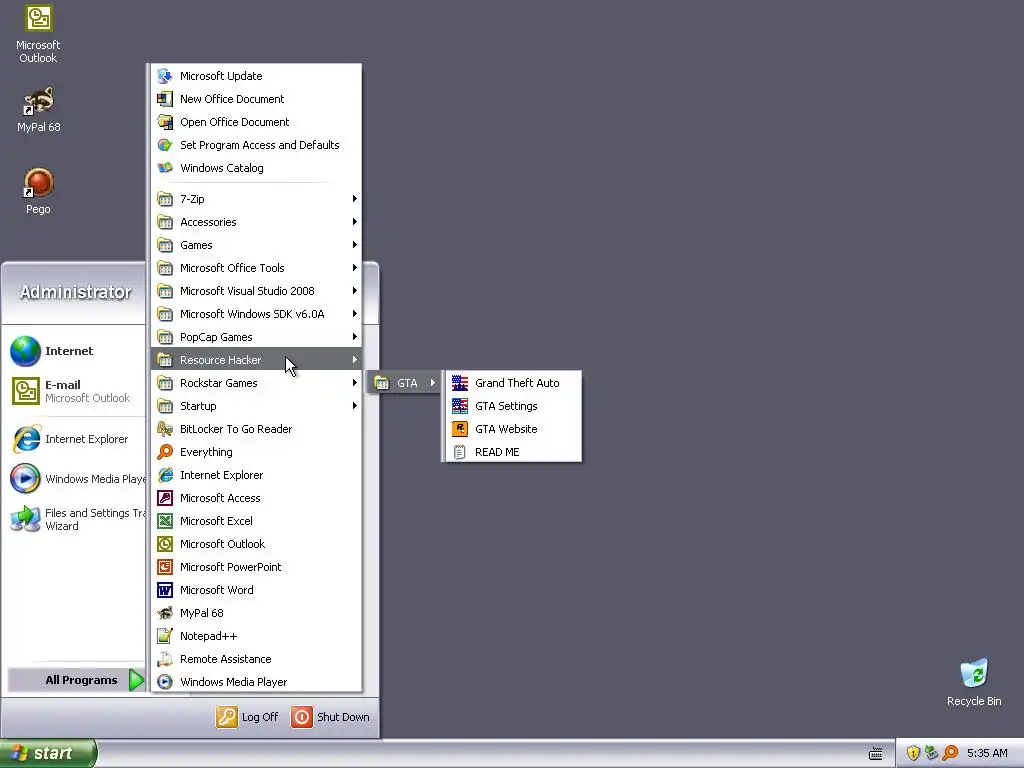This screenshot has width=1024, height=768.
Task: Select the Microsoft Outlook programs menu entry
Action: (256, 544)
